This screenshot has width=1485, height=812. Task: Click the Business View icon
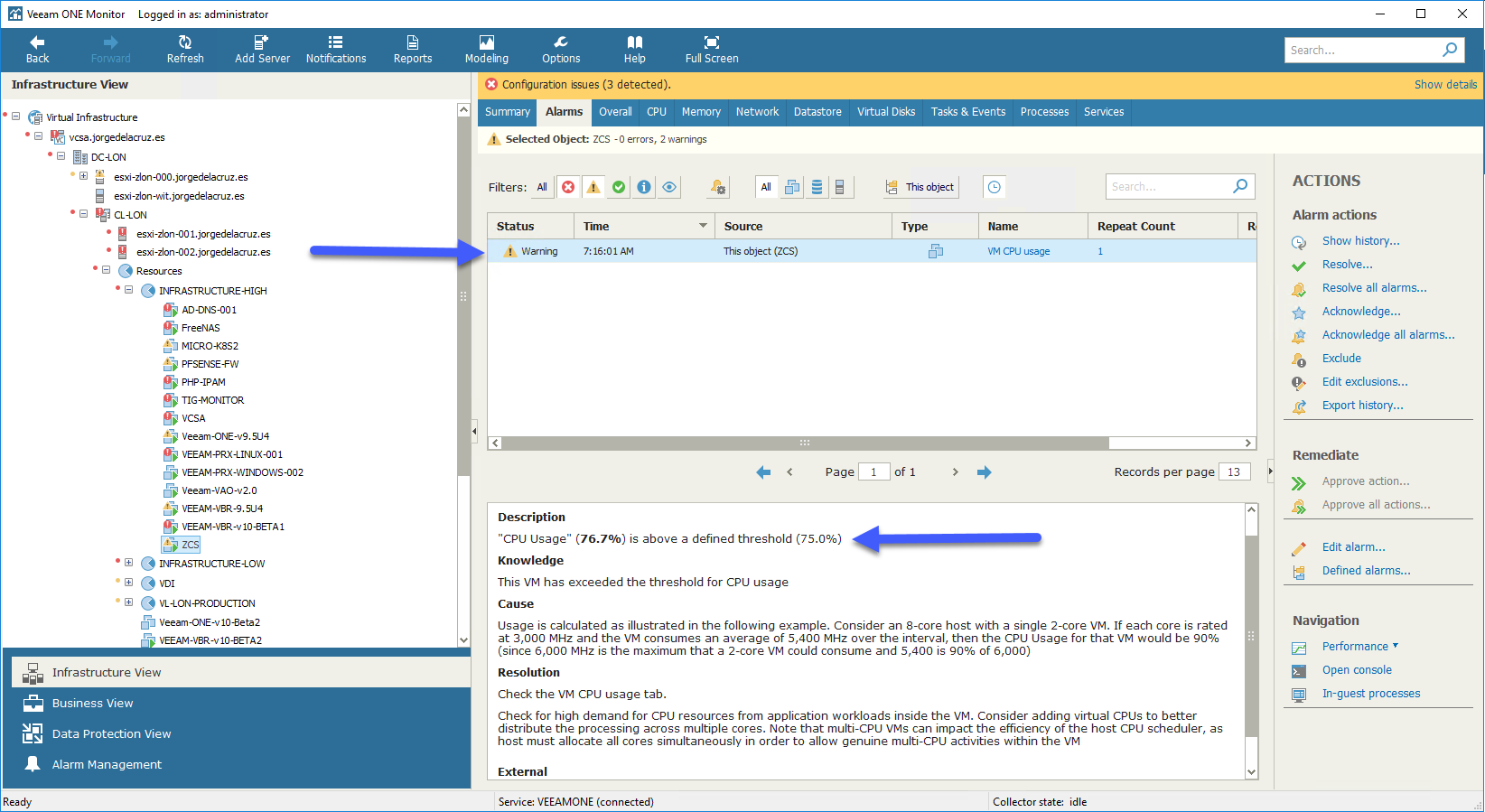click(x=33, y=703)
